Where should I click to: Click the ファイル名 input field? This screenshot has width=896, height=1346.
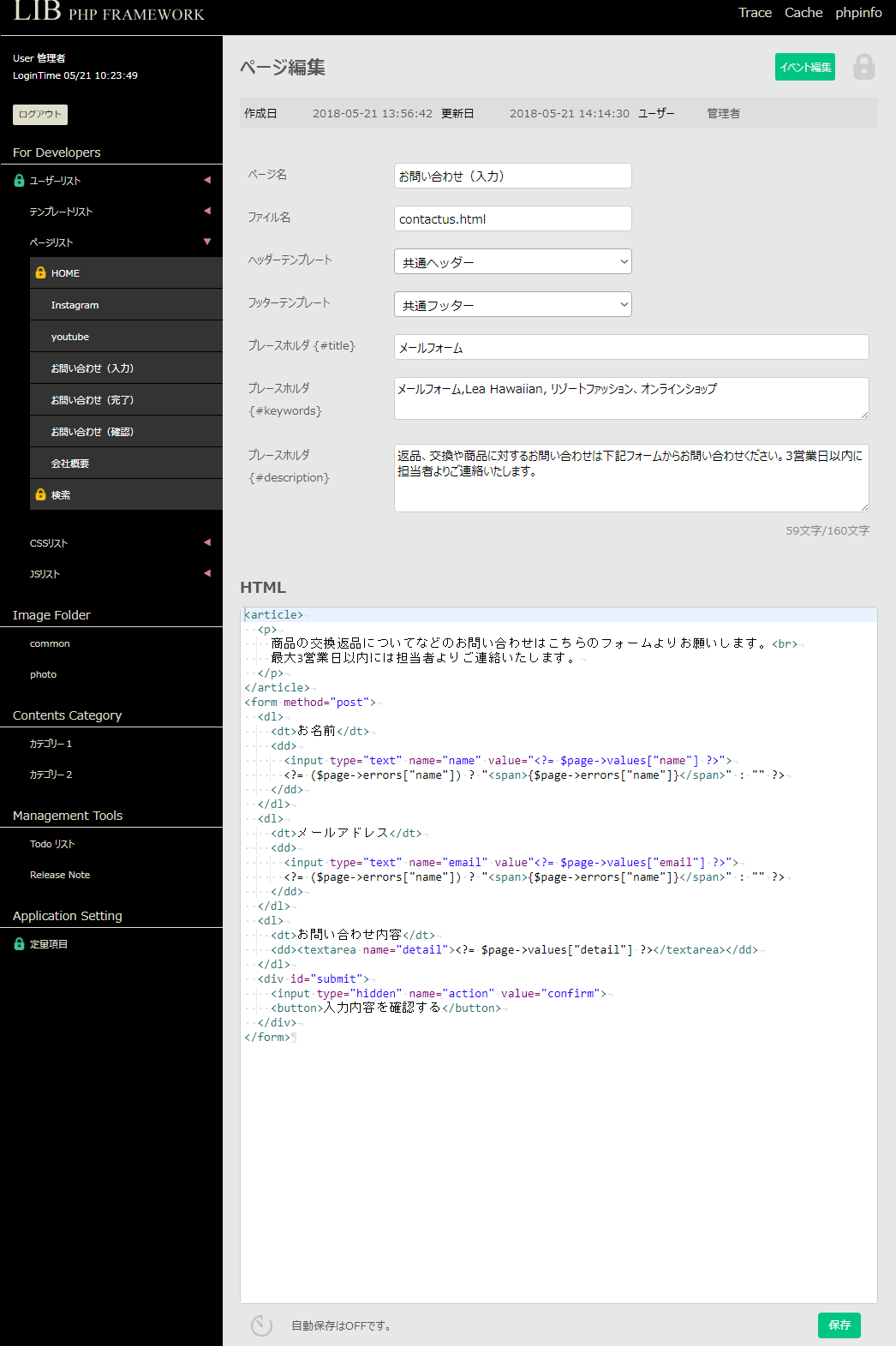[512, 219]
